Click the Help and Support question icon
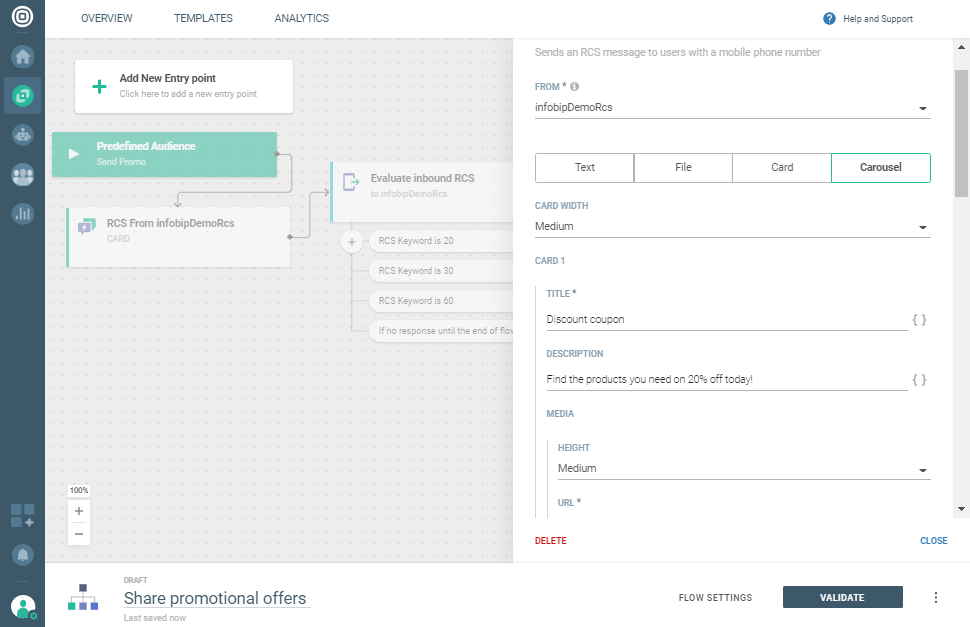 point(829,19)
